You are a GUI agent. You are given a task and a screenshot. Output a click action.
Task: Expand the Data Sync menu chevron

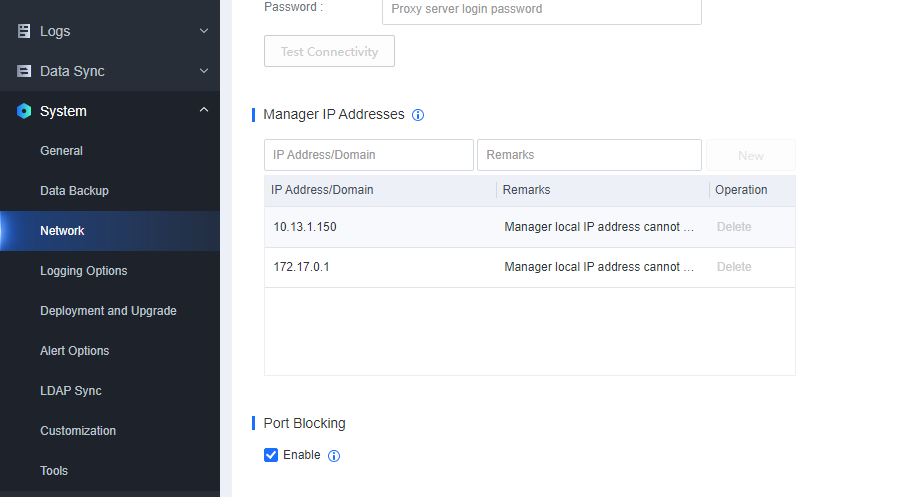point(204,71)
